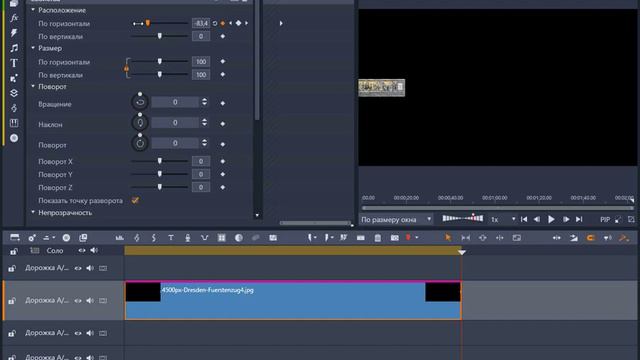Open the T titles library in sidebar
640x360 pixels.
pyautogui.click(x=14, y=63)
